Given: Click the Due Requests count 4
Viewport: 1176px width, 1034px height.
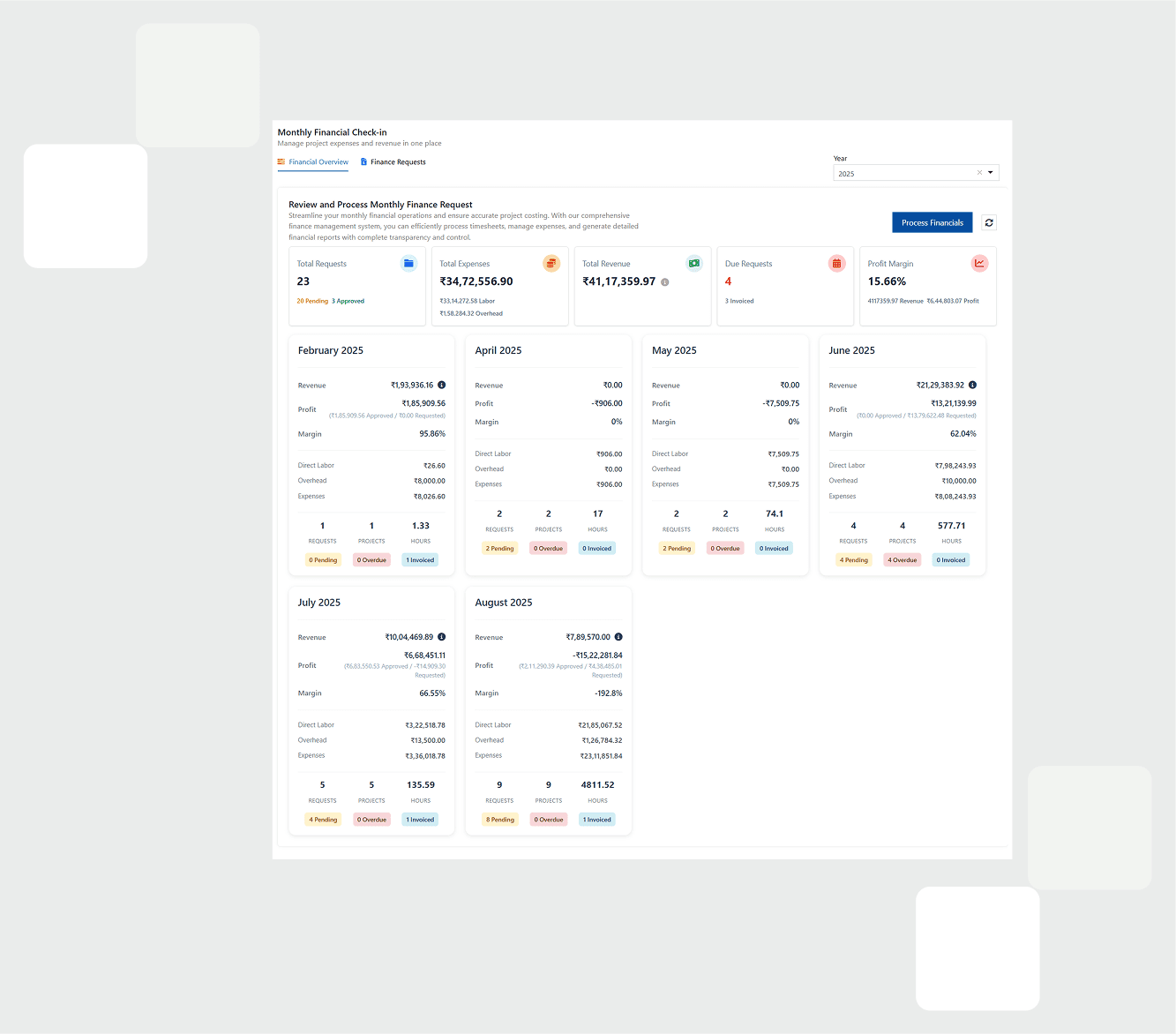Looking at the screenshot, I should click(728, 281).
